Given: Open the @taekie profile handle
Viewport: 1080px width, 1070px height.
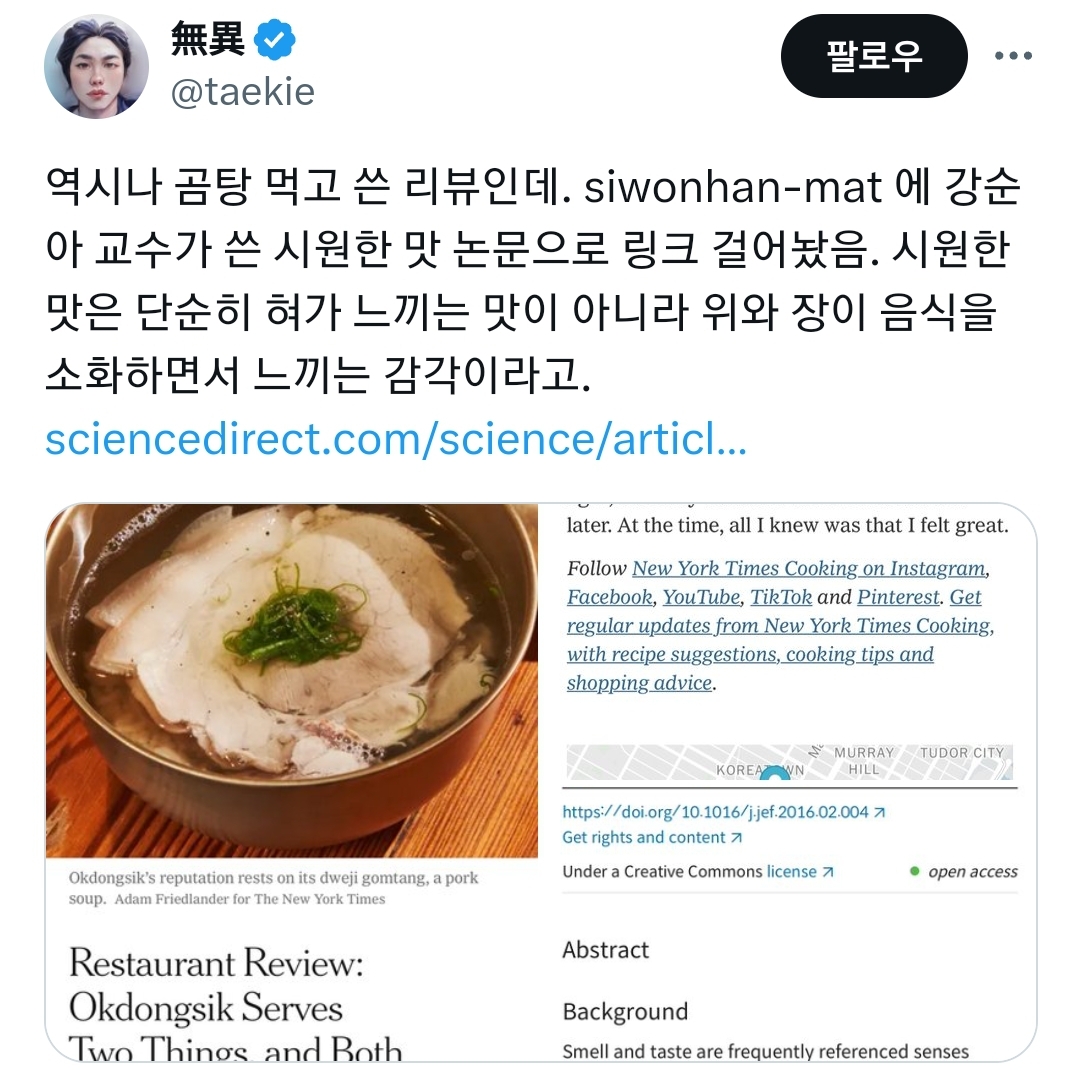Looking at the screenshot, I should (x=242, y=92).
